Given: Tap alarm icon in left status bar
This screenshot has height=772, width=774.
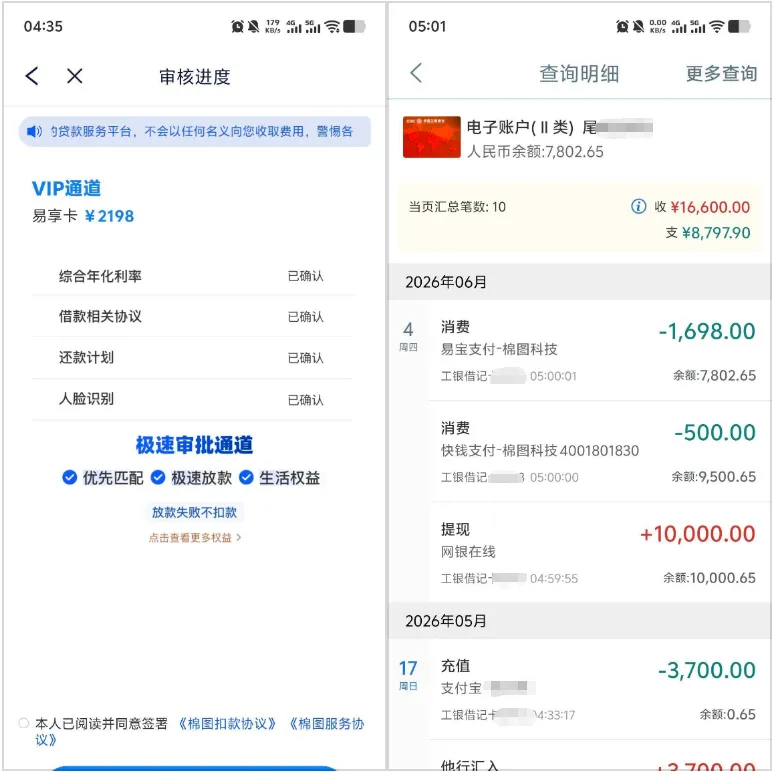Looking at the screenshot, I should tap(237, 26).
